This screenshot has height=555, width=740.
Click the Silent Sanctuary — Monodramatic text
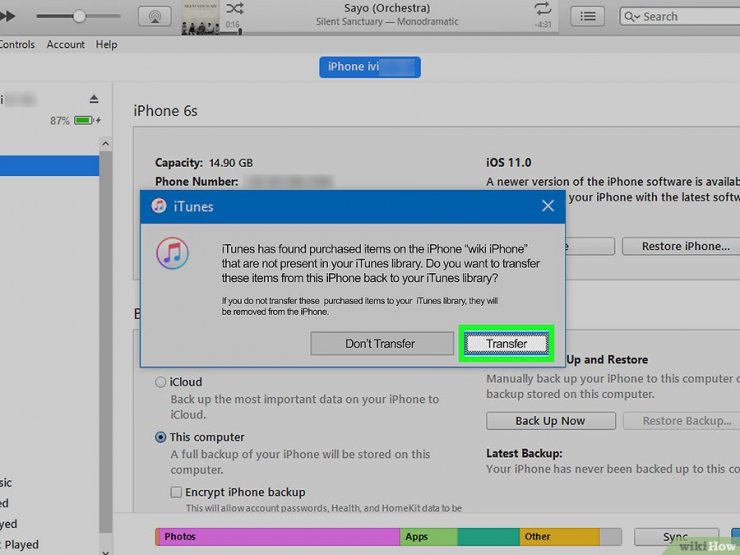tap(387, 22)
